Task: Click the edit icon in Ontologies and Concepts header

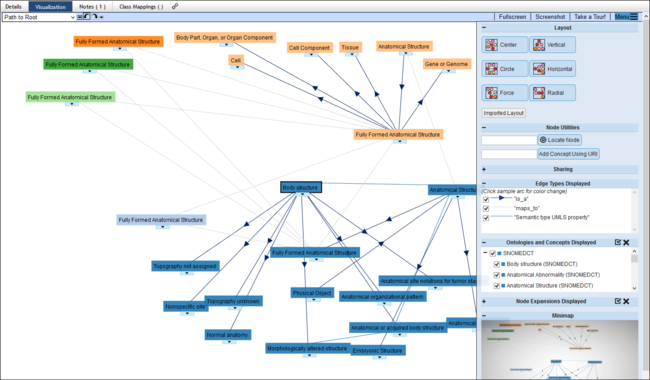Action: point(618,242)
